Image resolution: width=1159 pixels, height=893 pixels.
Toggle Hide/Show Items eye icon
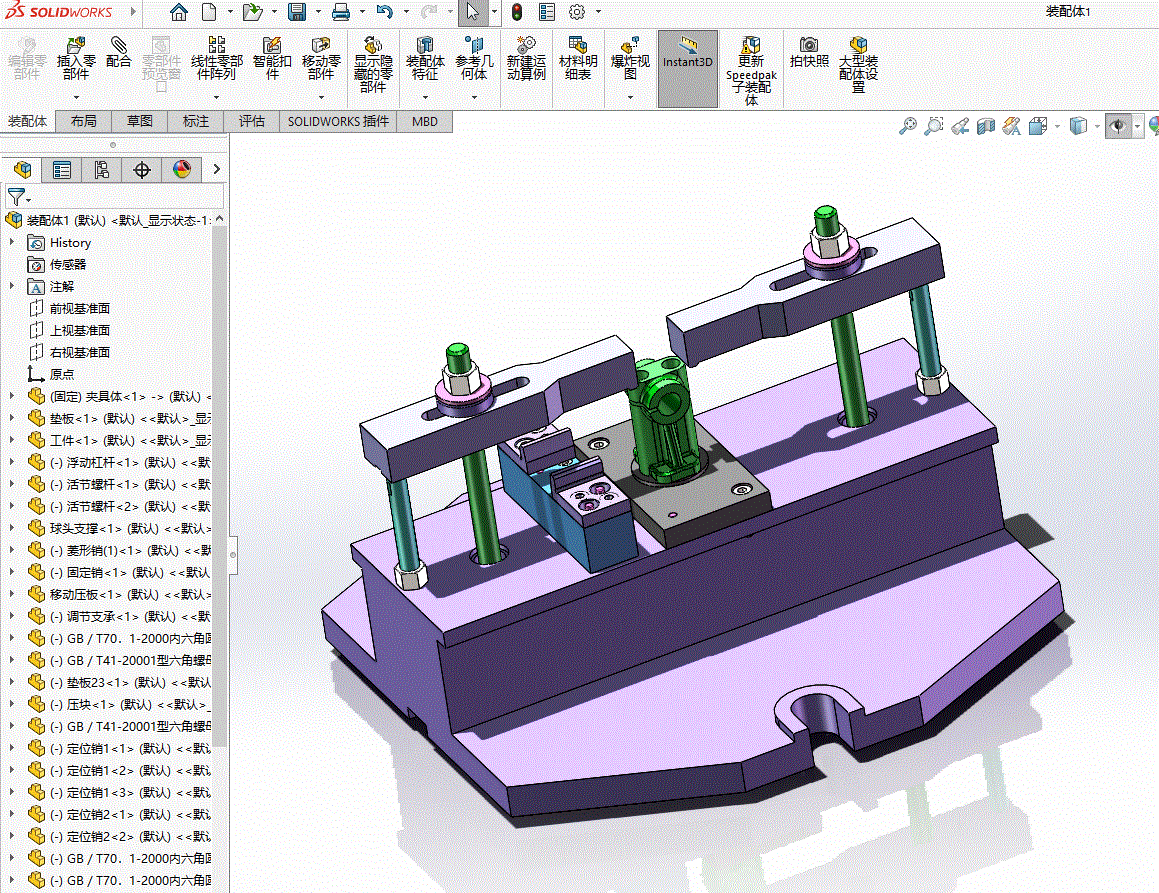click(1118, 126)
